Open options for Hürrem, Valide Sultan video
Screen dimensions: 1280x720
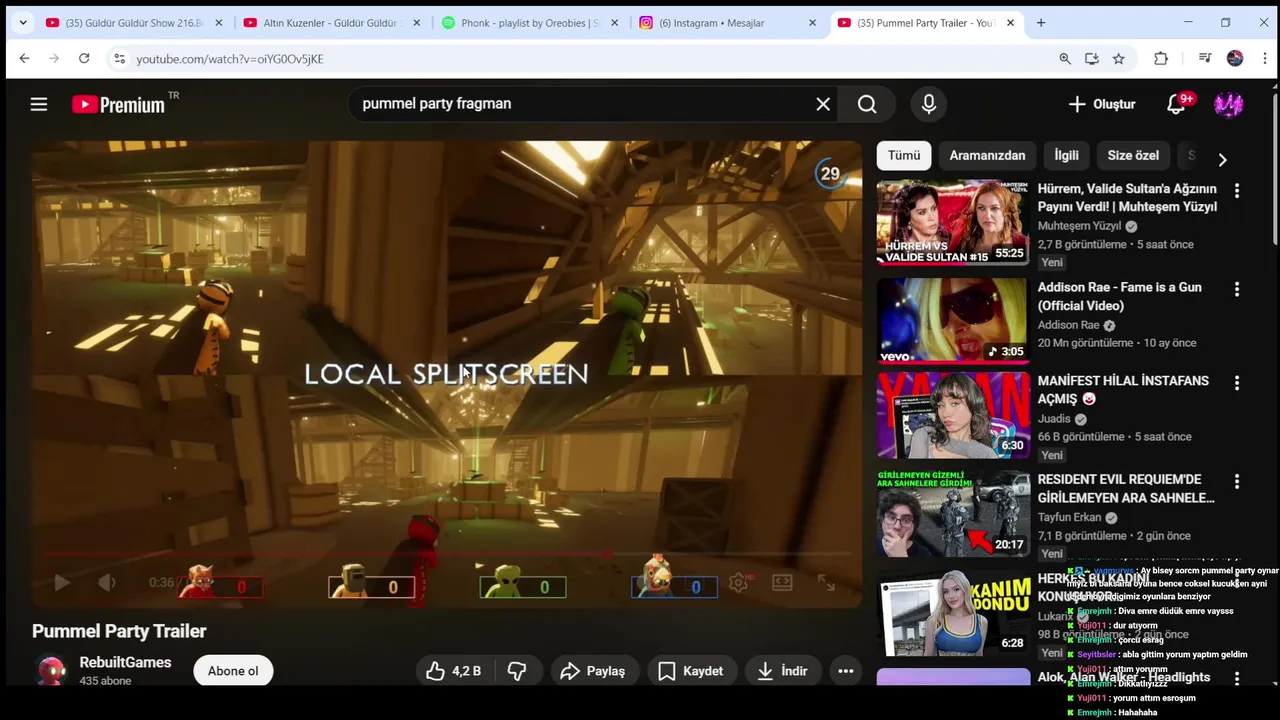1237,190
